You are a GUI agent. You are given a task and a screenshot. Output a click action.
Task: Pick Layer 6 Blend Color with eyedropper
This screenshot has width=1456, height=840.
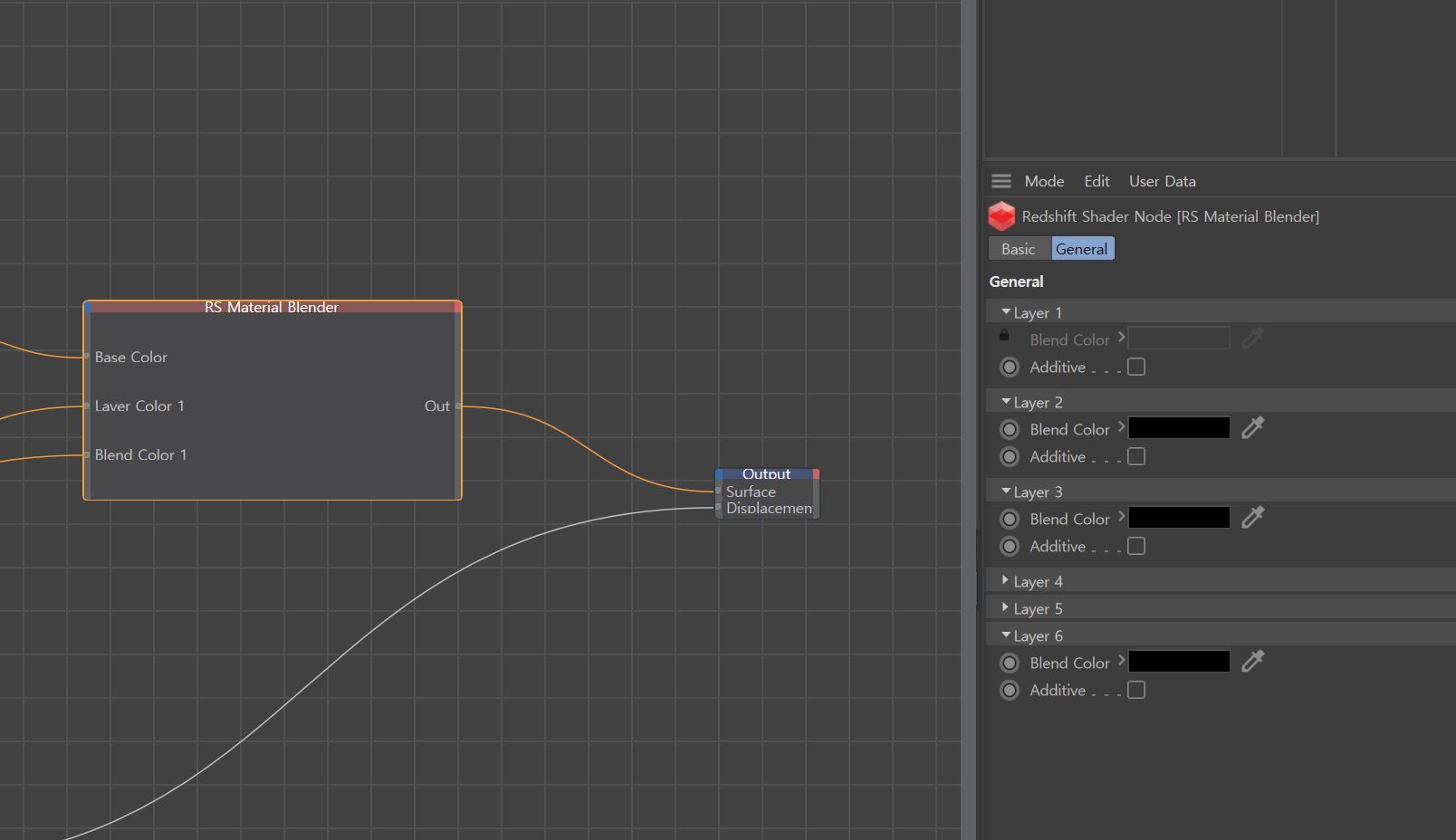(1252, 662)
